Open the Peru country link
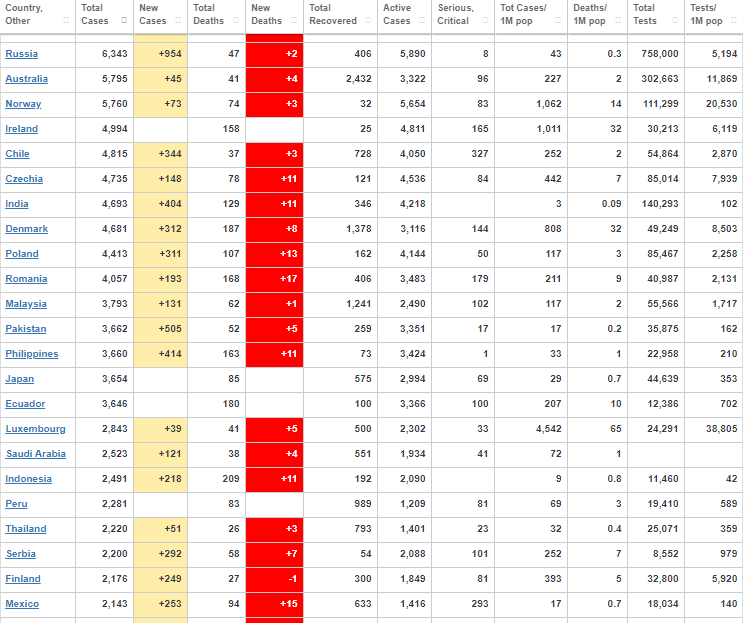The width and height of the screenshot is (744, 623). pyautogui.click(x=16, y=504)
